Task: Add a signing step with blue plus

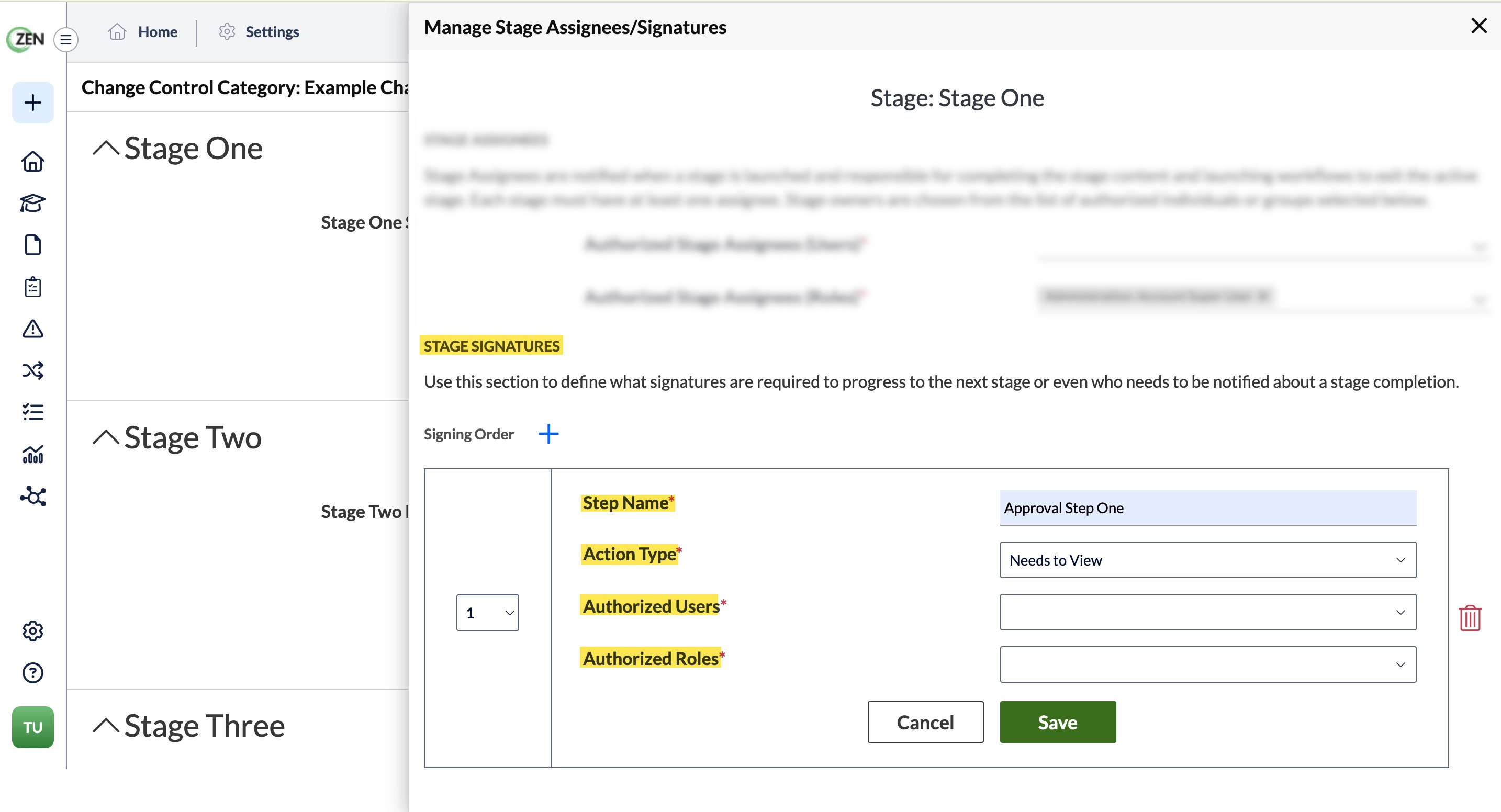Action: (548, 434)
